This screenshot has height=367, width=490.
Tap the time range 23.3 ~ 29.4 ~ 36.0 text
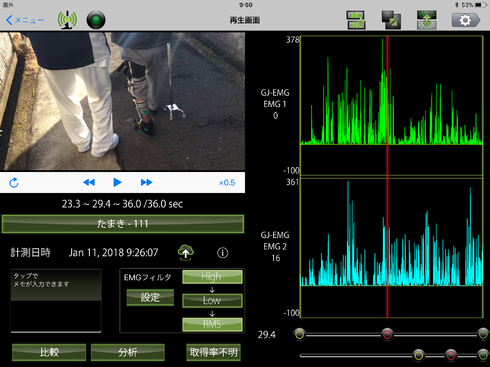[x=122, y=204]
